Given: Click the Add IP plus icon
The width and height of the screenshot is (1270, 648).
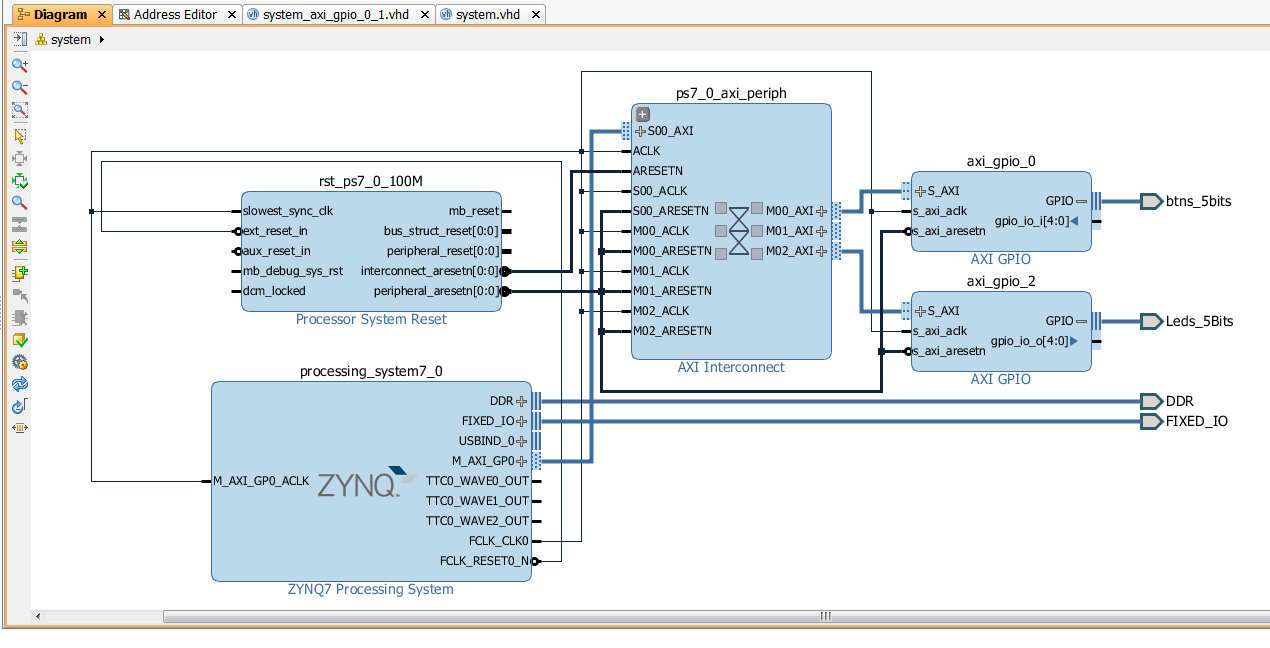Looking at the screenshot, I should click(18, 271).
